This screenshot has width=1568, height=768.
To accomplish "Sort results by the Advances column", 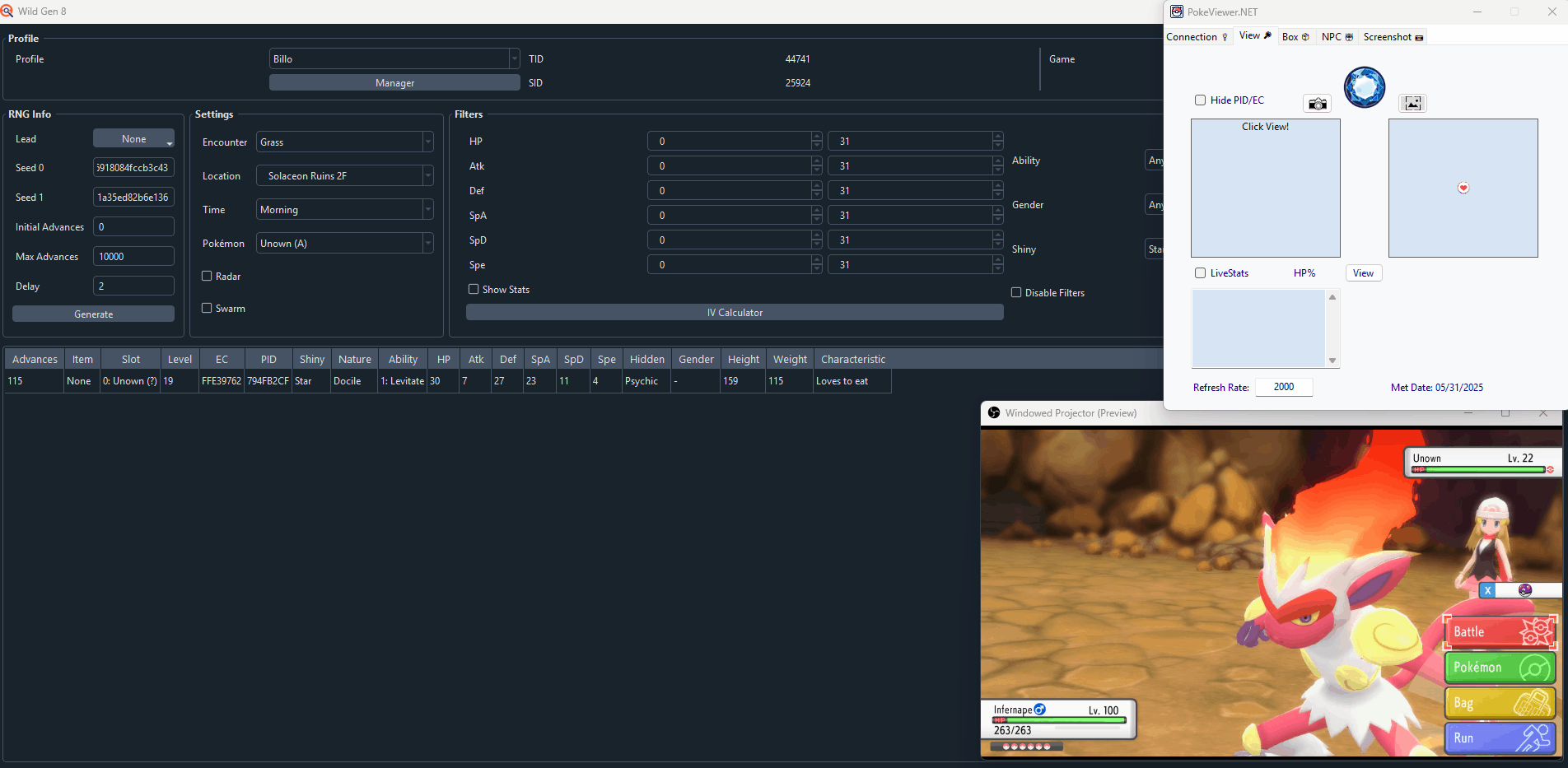I will point(35,359).
